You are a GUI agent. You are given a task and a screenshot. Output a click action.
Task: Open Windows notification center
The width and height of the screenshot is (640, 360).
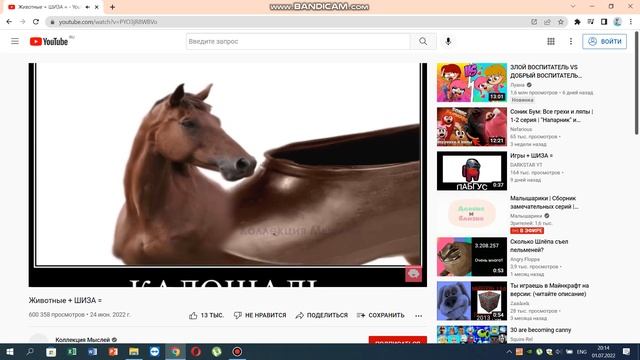[627, 352]
